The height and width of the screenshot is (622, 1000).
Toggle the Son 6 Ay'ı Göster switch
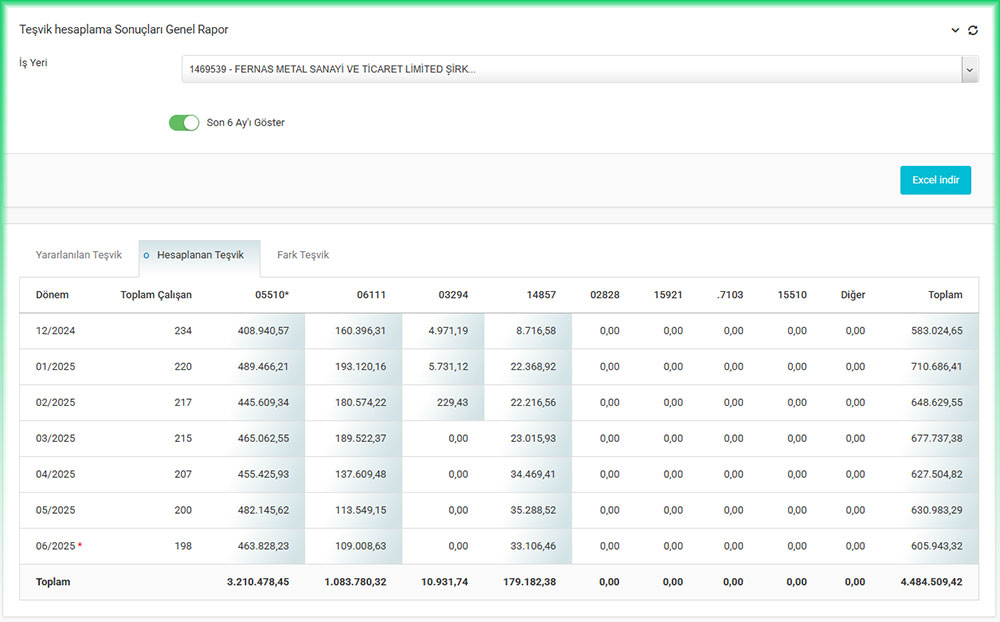click(184, 123)
